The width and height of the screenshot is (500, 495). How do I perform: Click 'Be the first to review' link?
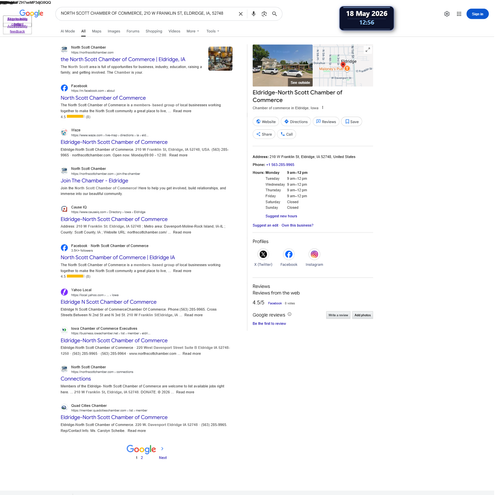coord(269,323)
